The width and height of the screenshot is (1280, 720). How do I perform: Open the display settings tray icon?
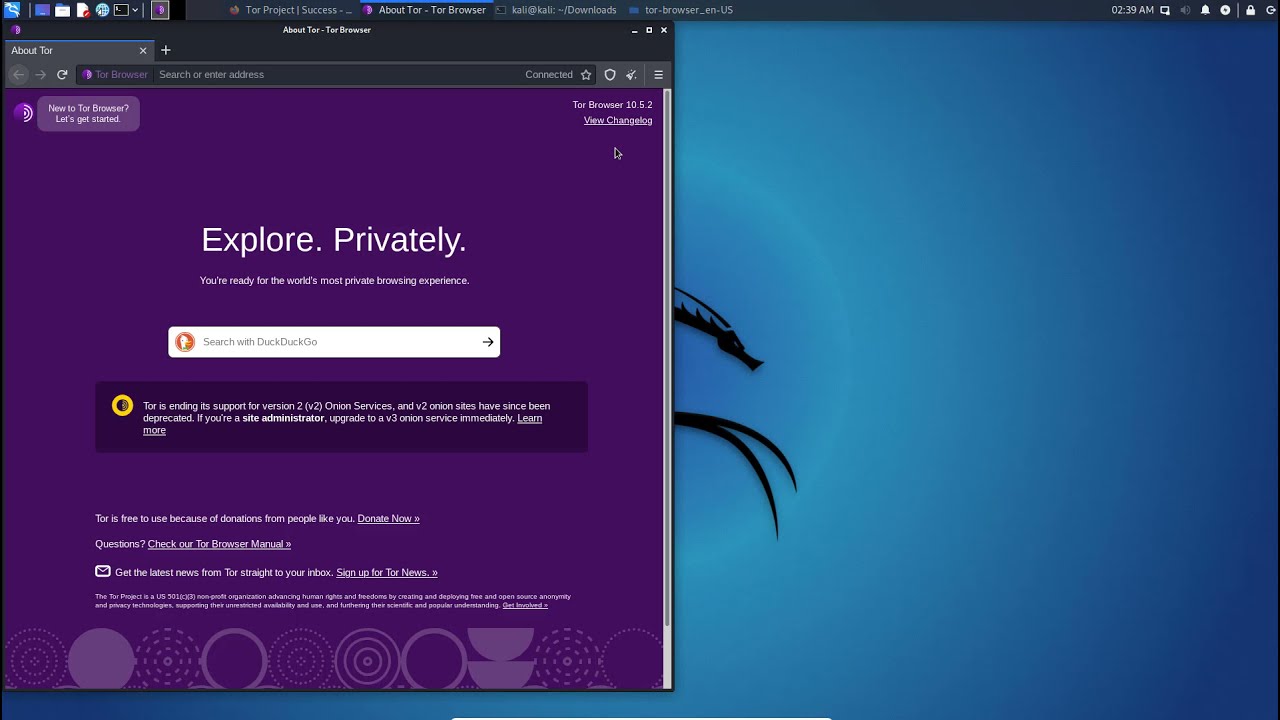[x=1165, y=10]
